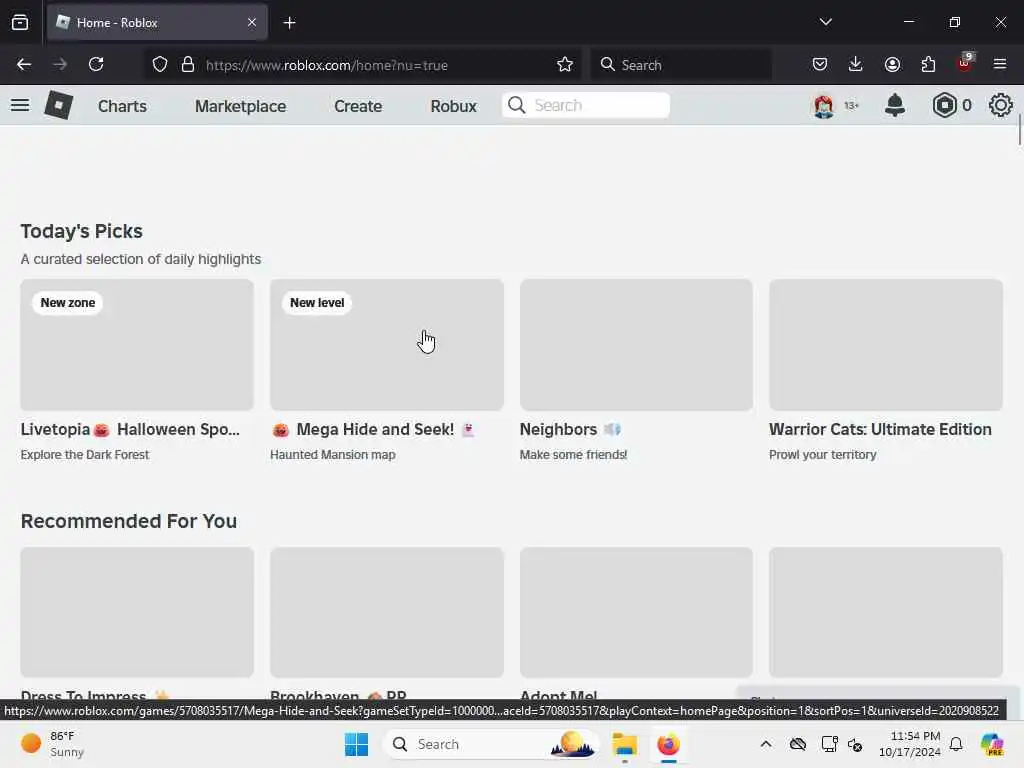Open the user avatar profile

(824, 105)
